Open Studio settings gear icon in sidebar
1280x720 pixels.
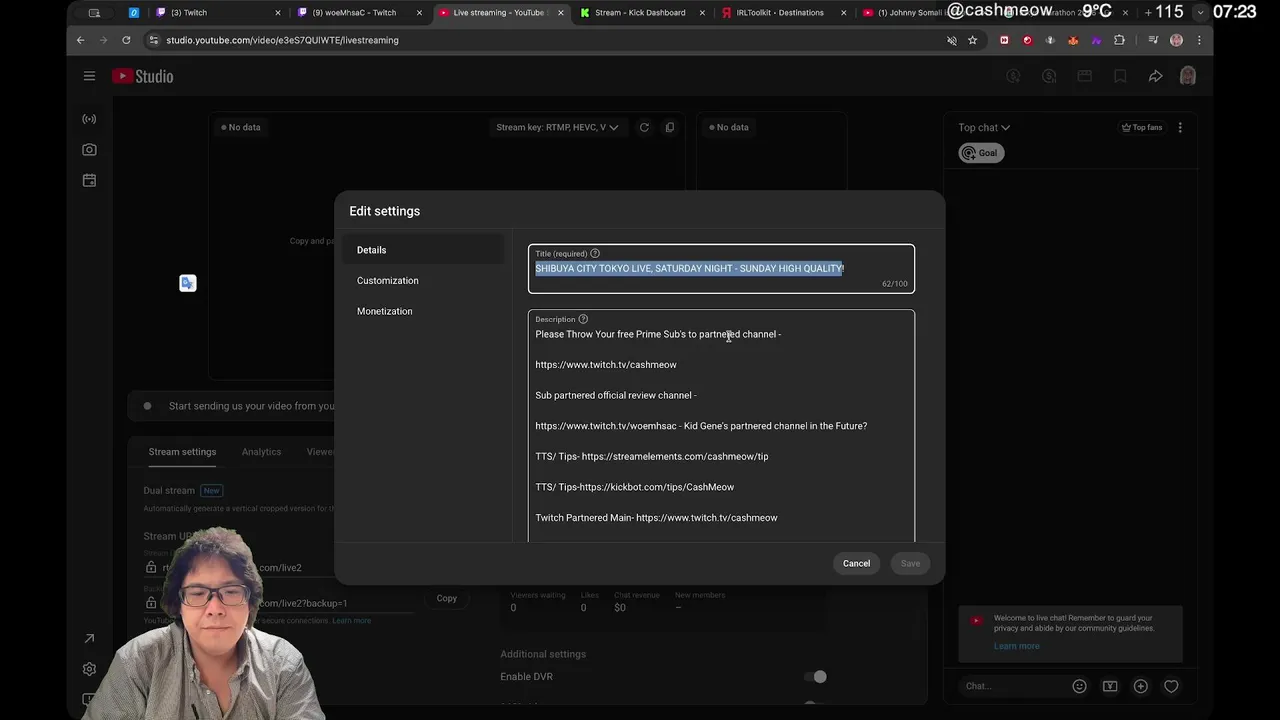pos(89,669)
